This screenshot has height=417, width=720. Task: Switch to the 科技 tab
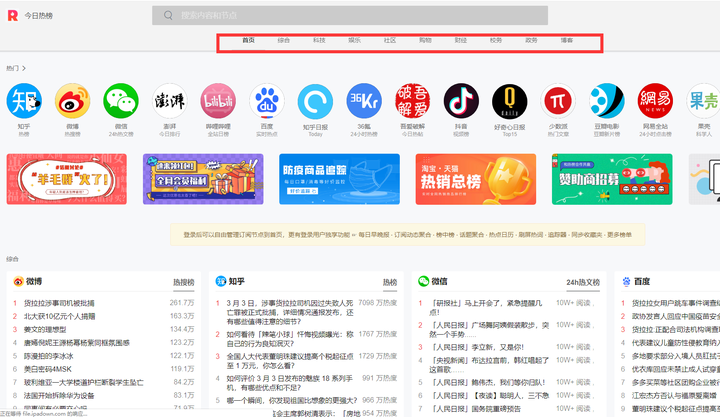point(319,40)
